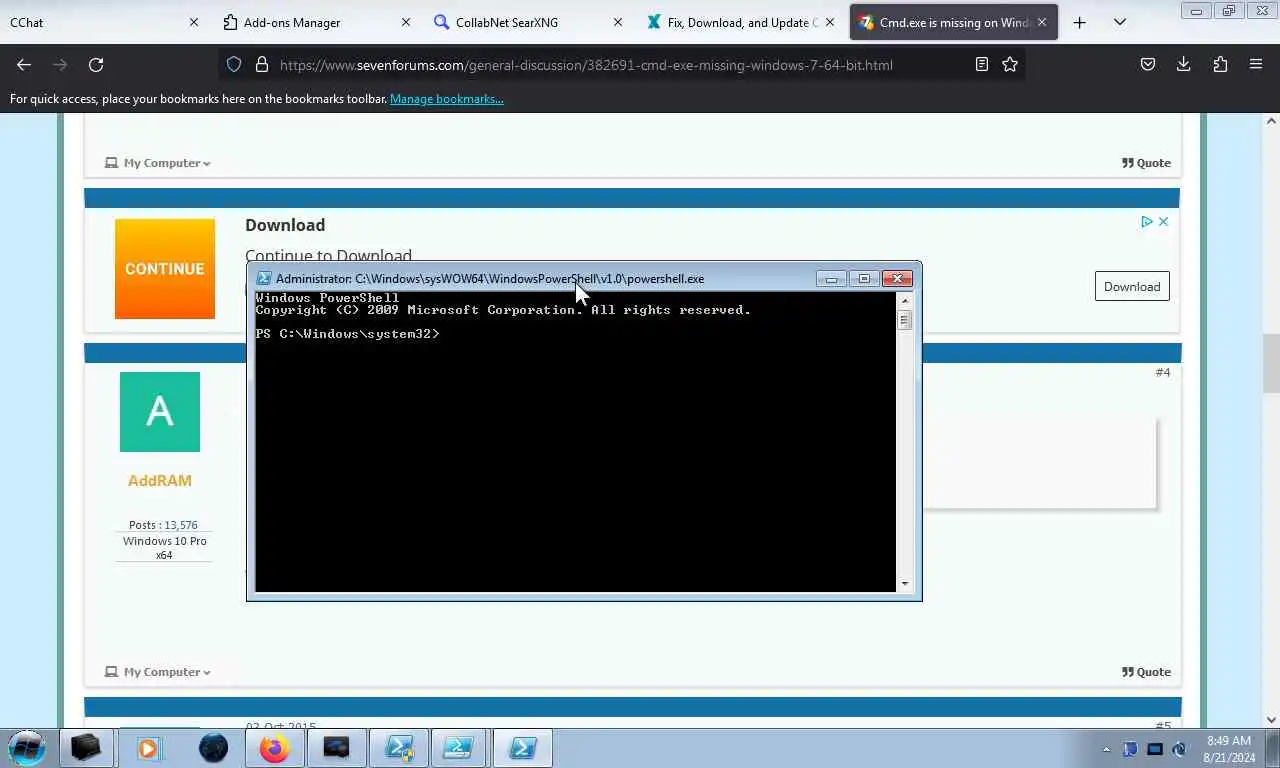The width and height of the screenshot is (1280, 768).
Task: Click the ad's Download button
Action: pos(1132,286)
